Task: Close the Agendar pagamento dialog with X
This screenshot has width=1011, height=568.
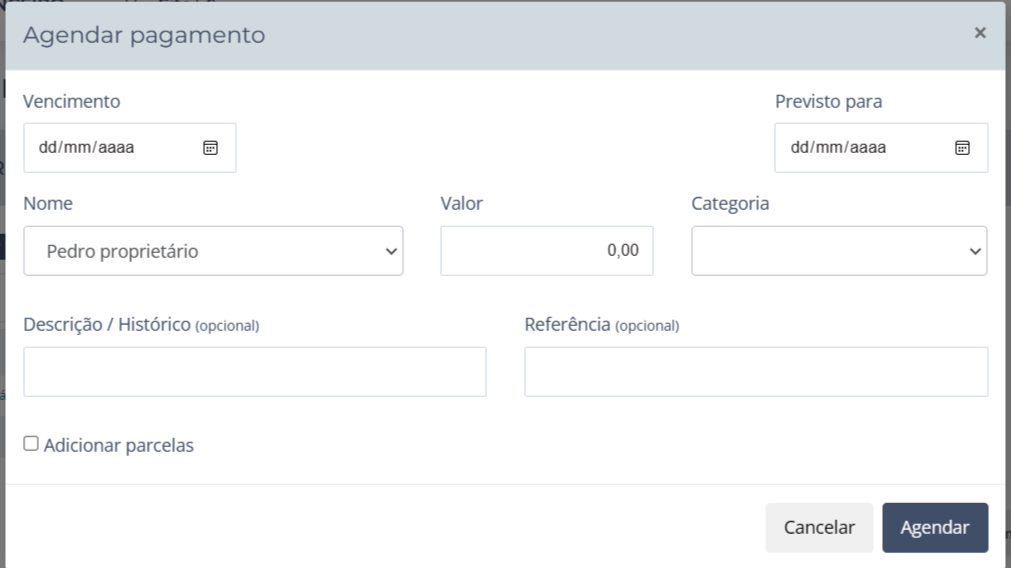Action: (980, 33)
